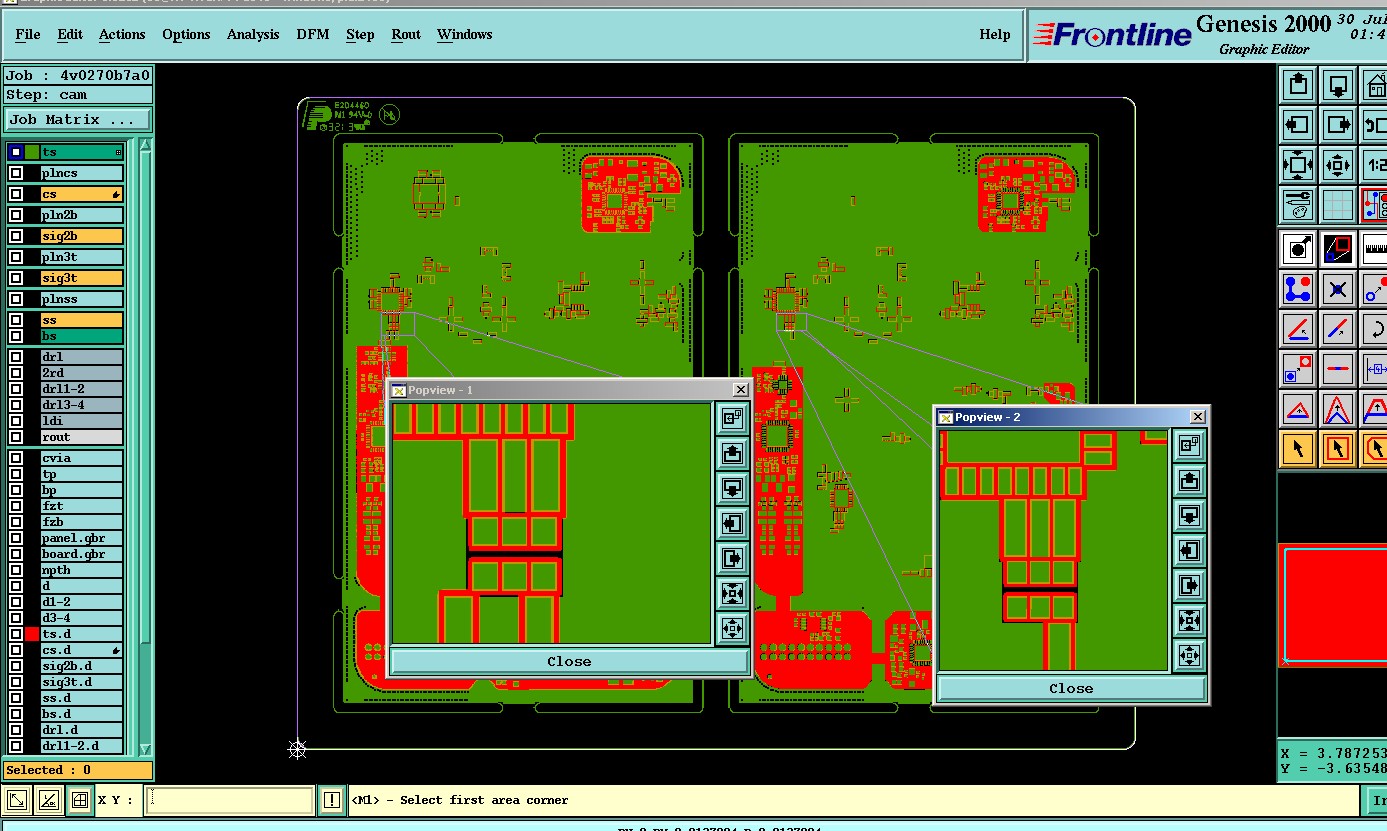The image size is (1387, 831).
Task: Select the blue square to red square move tool
Action: coord(1298,369)
